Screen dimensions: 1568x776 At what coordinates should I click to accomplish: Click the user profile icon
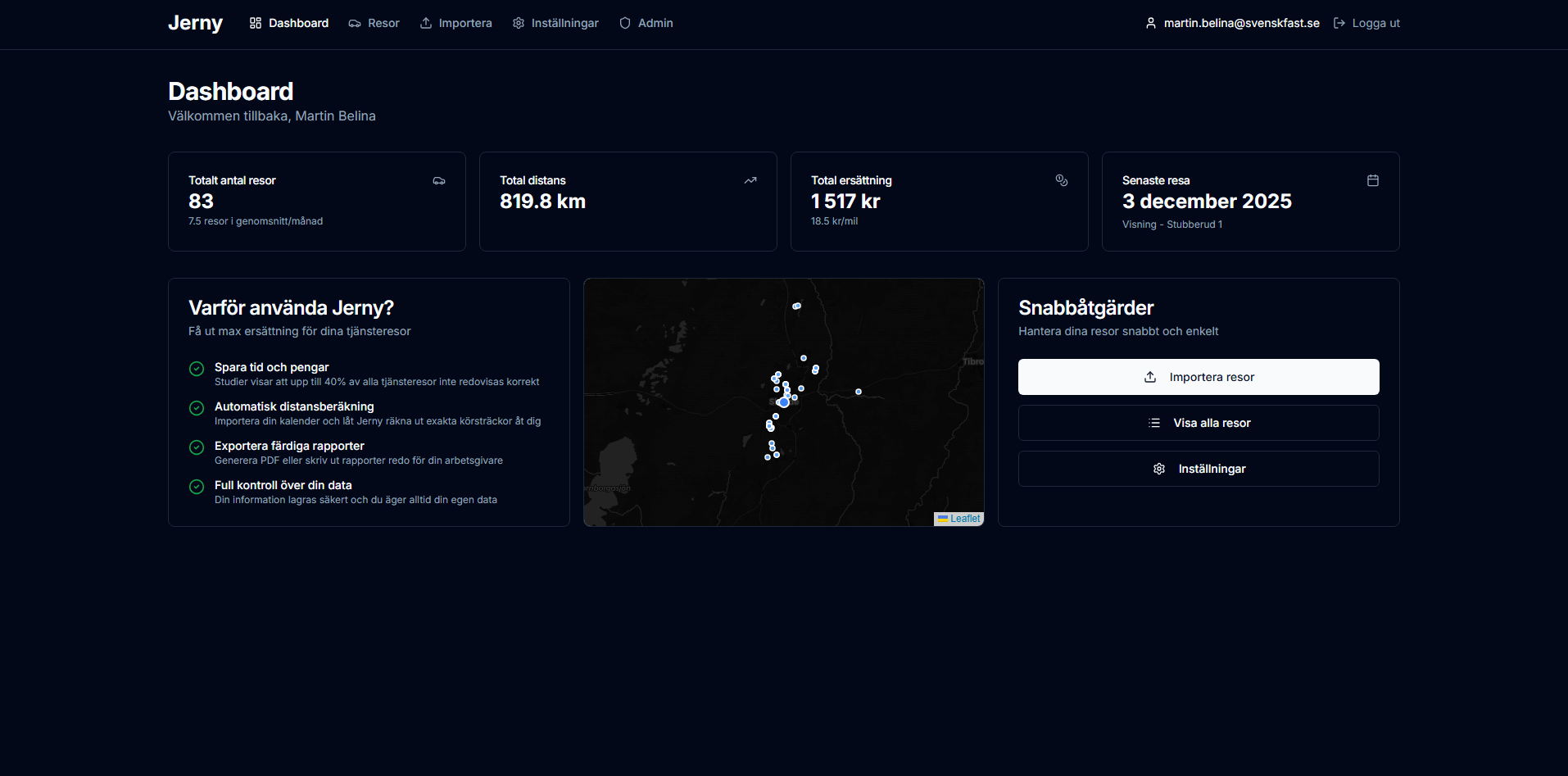click(x=1151, y=23)
